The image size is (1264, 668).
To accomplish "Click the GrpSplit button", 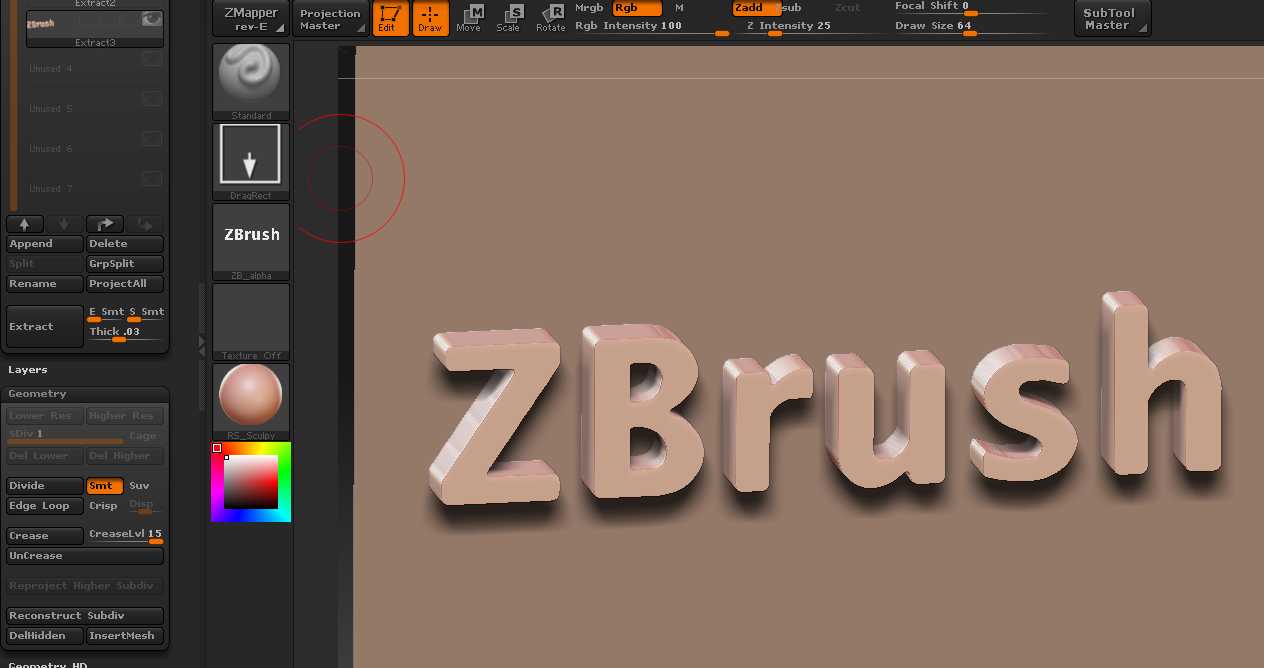I will [124, 264].
